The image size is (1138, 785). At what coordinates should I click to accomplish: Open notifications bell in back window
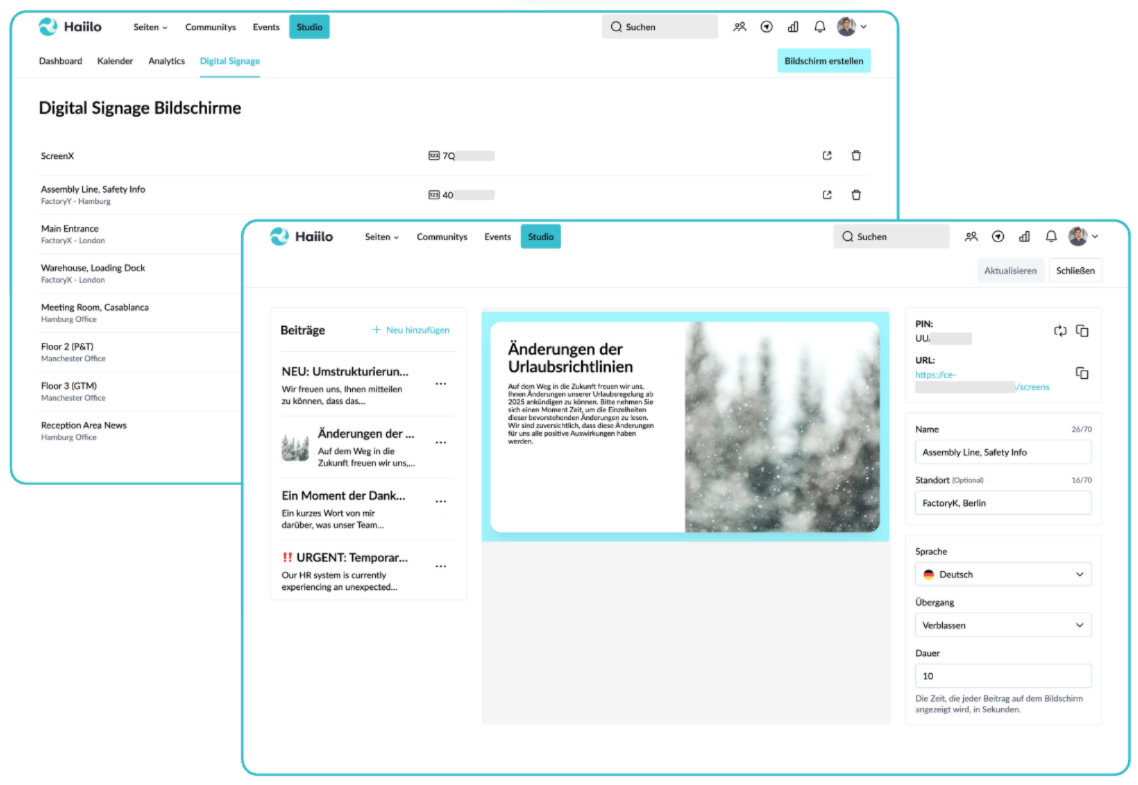[x=819, y=27]
